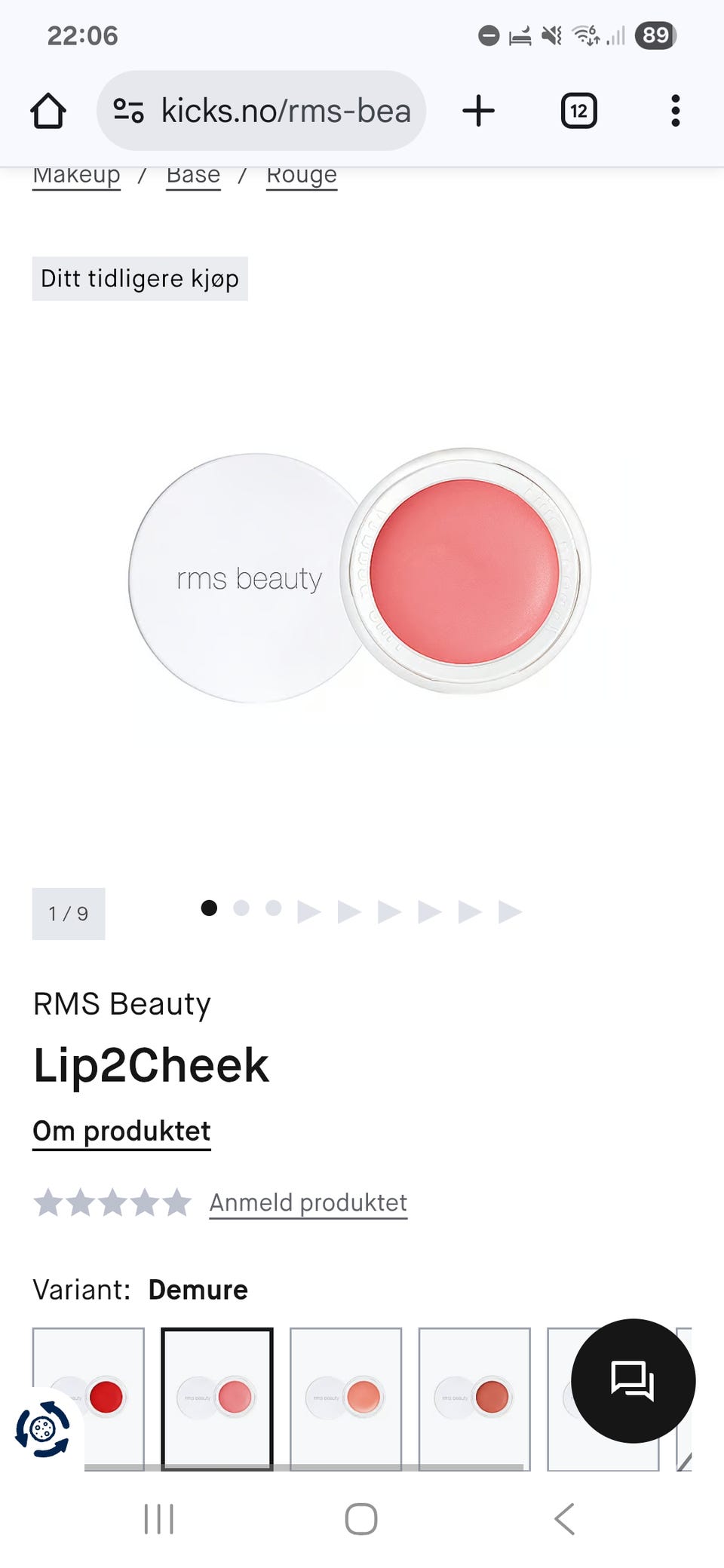This screenshot has height=1568, width=724.
Task: Select the terracotta brown variant swatch
Action: click(474, 1398)
